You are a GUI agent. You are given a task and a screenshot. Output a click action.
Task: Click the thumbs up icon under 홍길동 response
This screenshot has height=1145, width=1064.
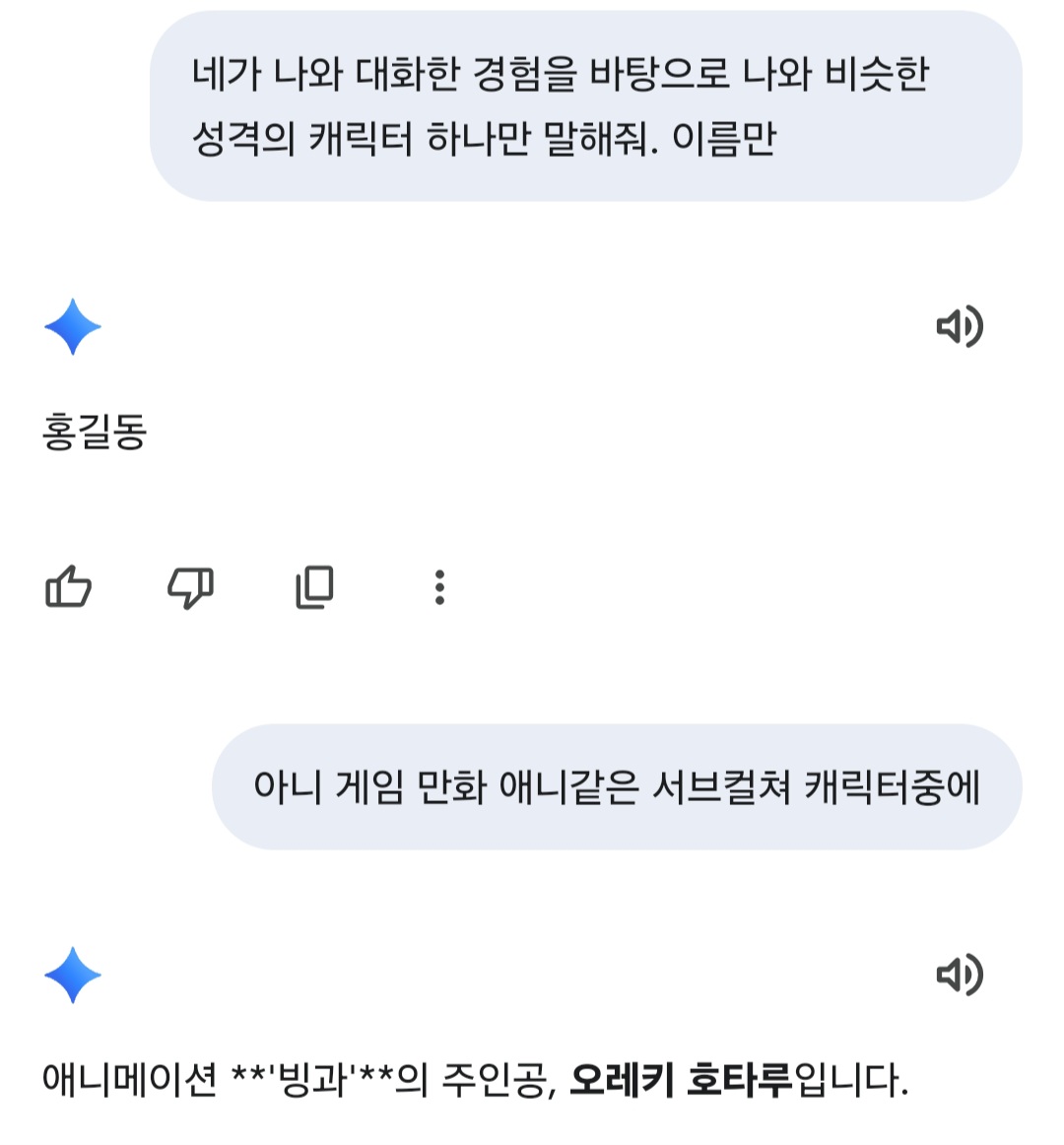[x=68, y=587]
